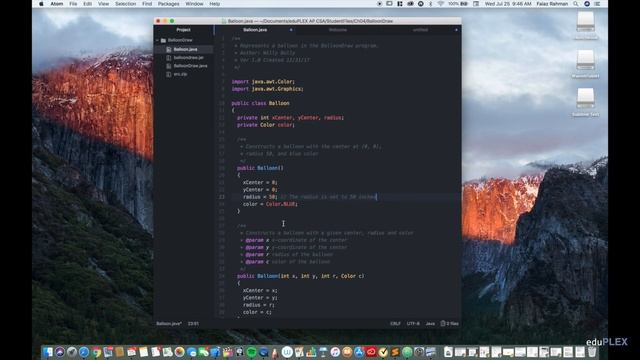Switch to the untitled tab

(x=420, y=30)
